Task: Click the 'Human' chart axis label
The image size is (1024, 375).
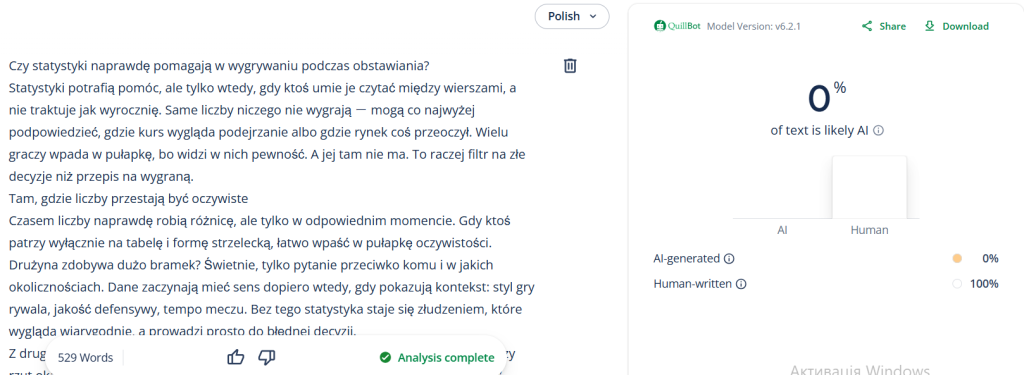Action: [869, 230]
